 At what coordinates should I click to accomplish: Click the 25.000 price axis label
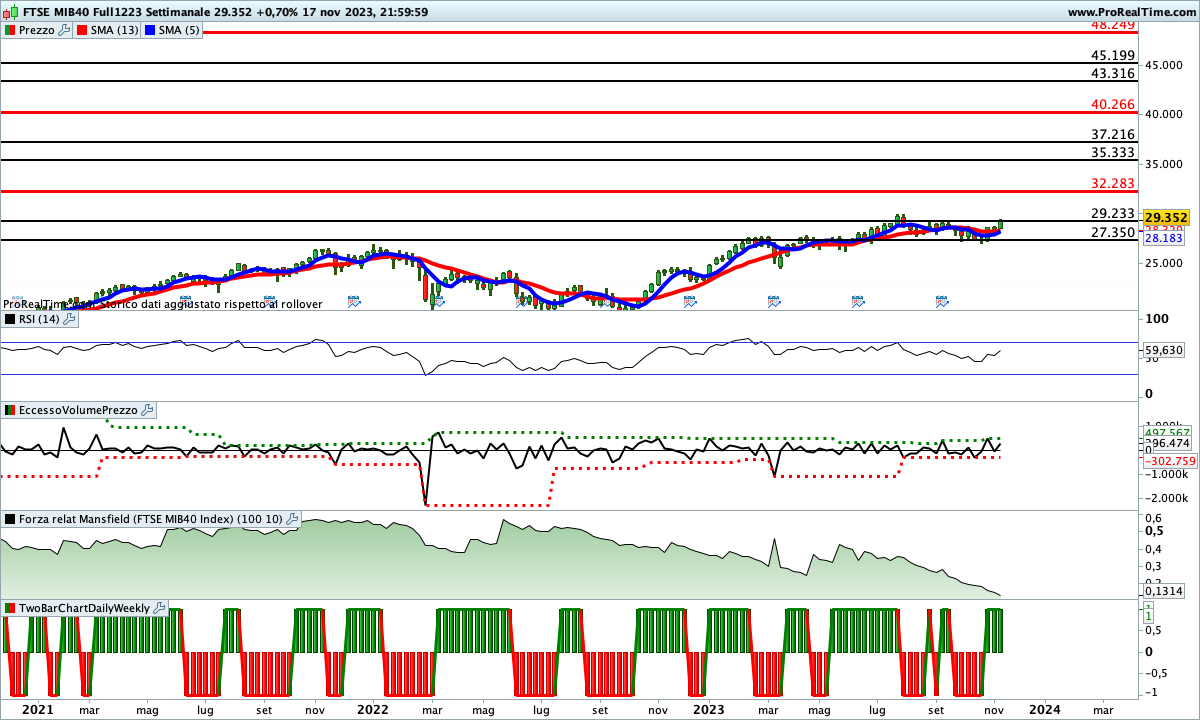pyautogui.click(x=1166, y=263)
